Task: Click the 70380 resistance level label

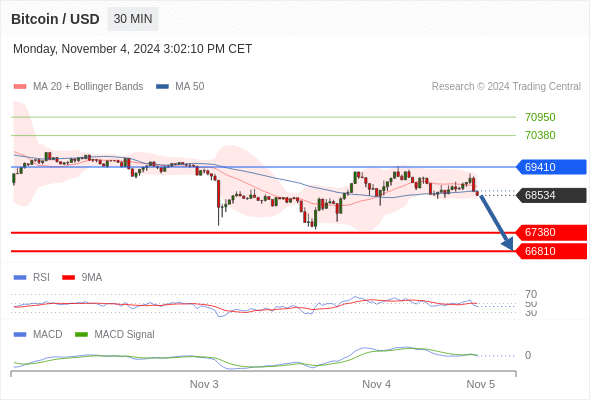Action: pyautogui.click(x=540, y=135)
